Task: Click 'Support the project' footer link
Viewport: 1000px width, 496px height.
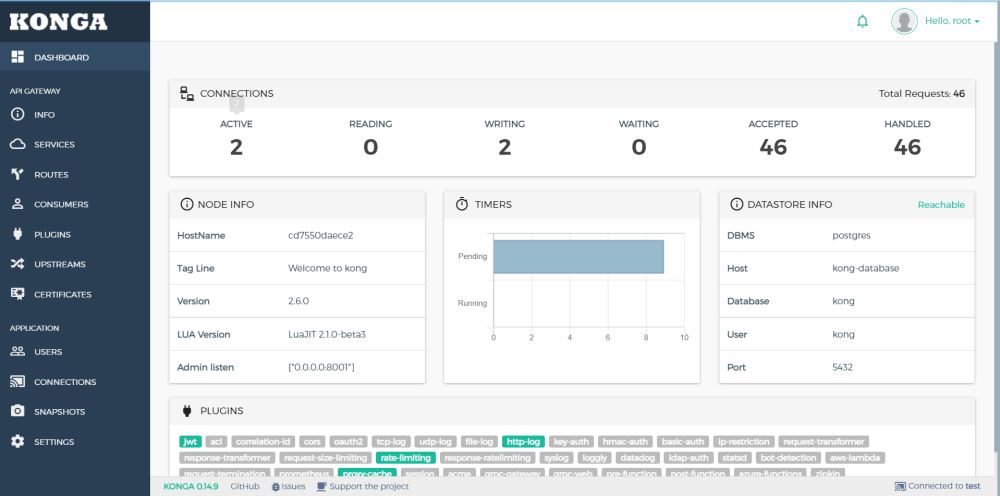Action: (x=363, y=486)
